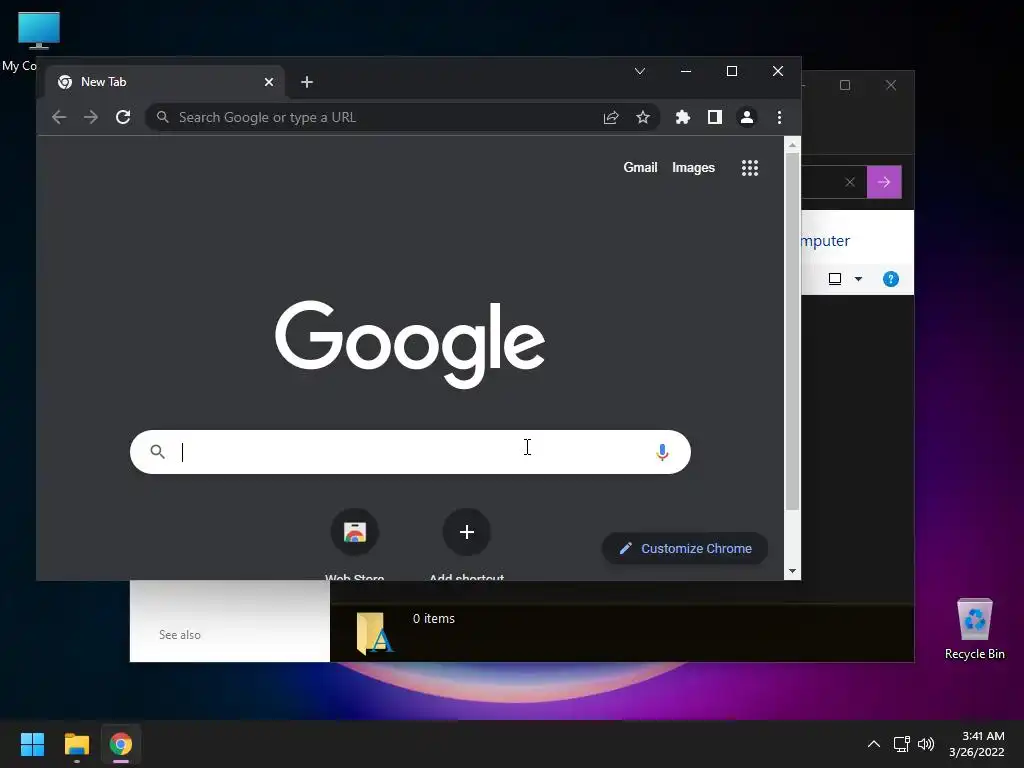Reload the page in Chrome
Screen dimensions: 1024x768
coord(123,118)
